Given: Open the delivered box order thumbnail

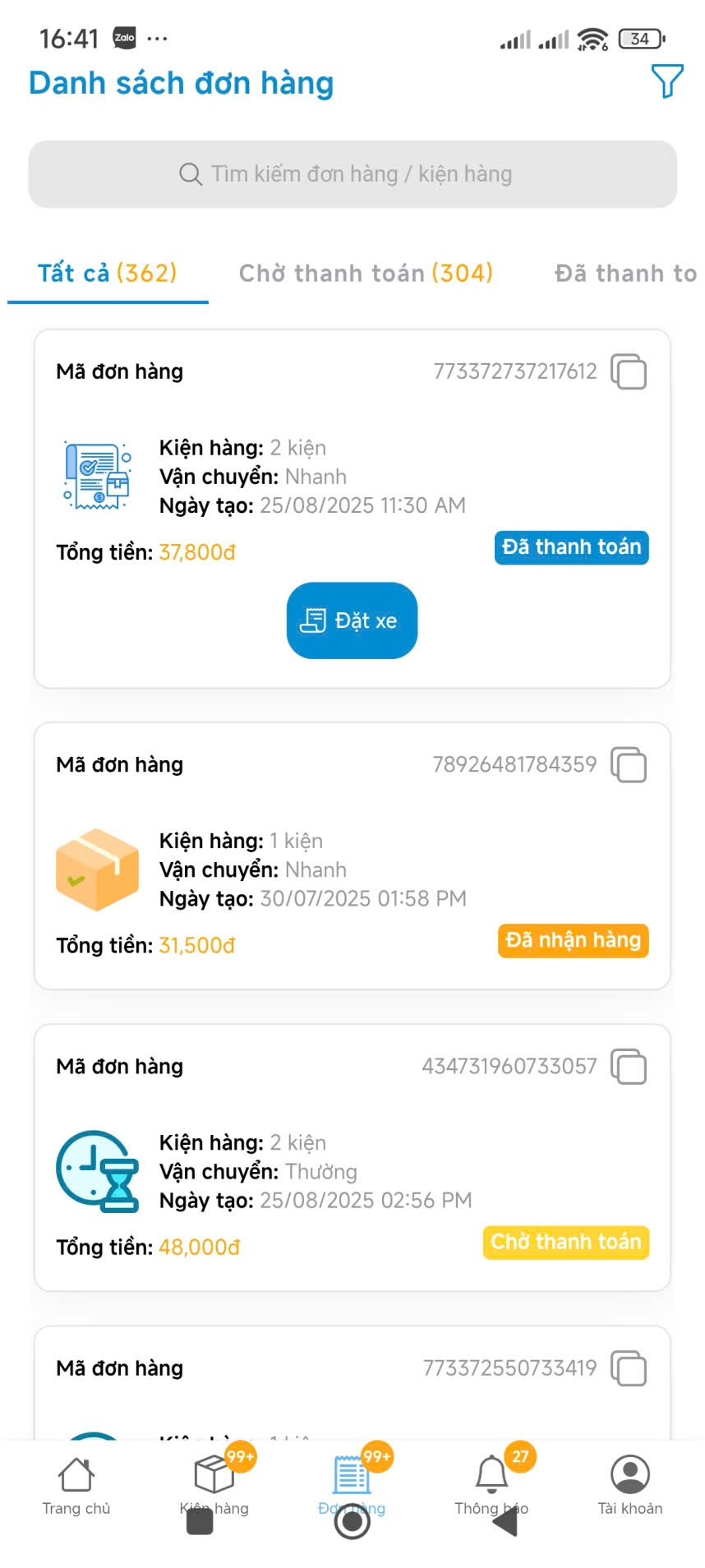Looking at the screenshot, I should tap(97, 869).
